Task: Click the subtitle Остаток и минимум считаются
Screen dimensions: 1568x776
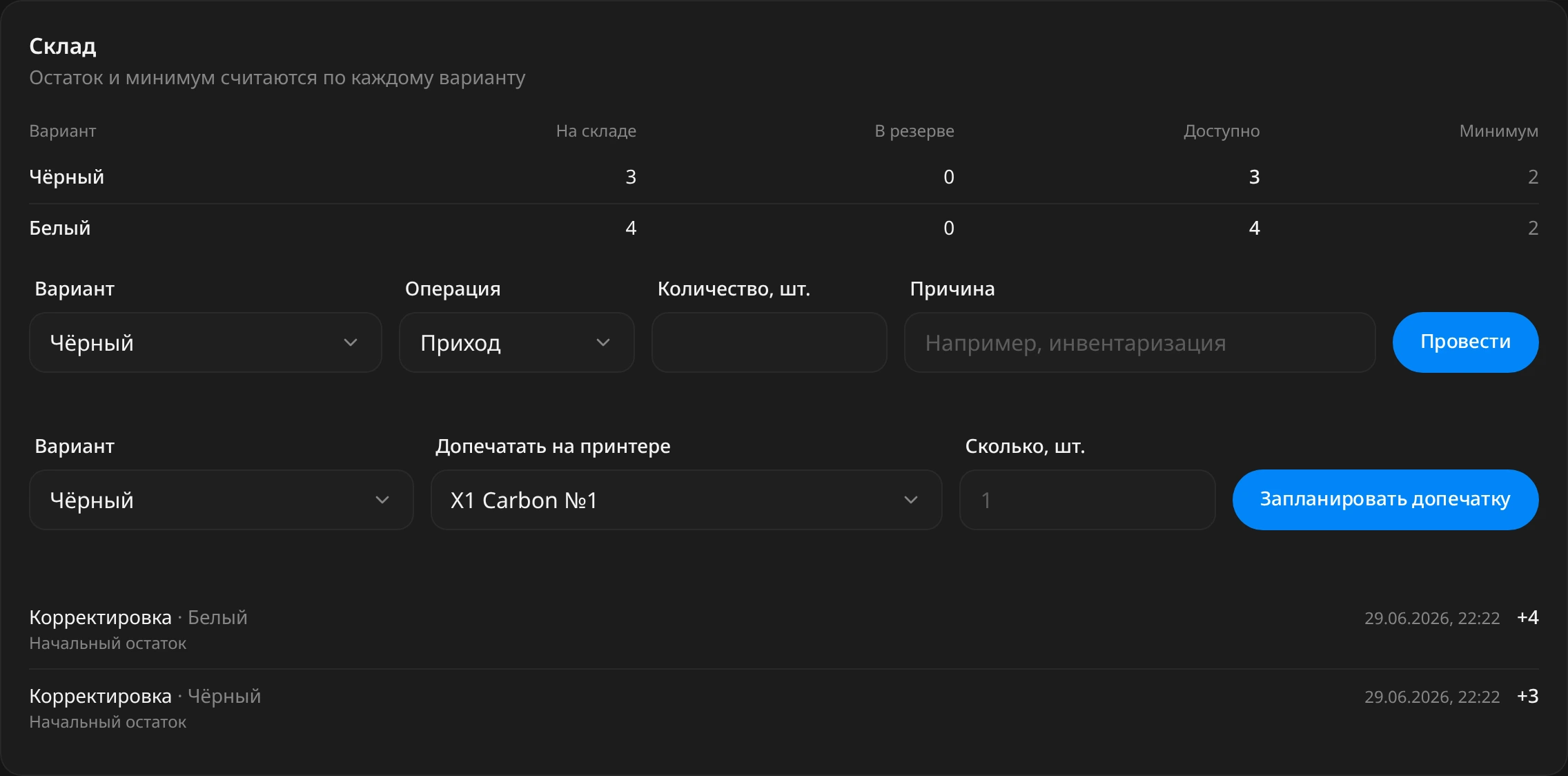Action: 277,78
